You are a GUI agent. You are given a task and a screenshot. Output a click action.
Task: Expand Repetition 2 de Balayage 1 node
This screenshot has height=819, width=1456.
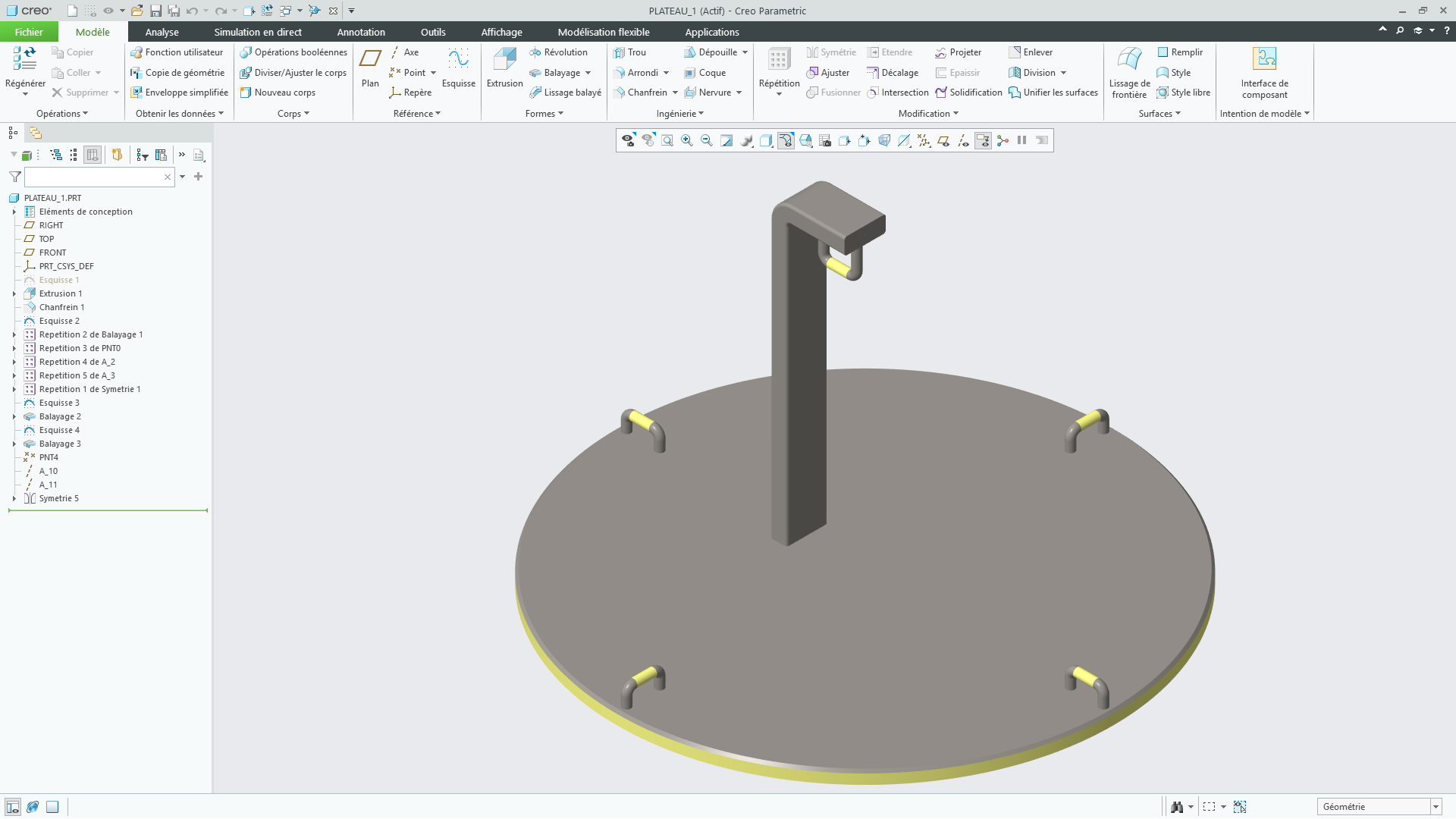coord(14,334)
